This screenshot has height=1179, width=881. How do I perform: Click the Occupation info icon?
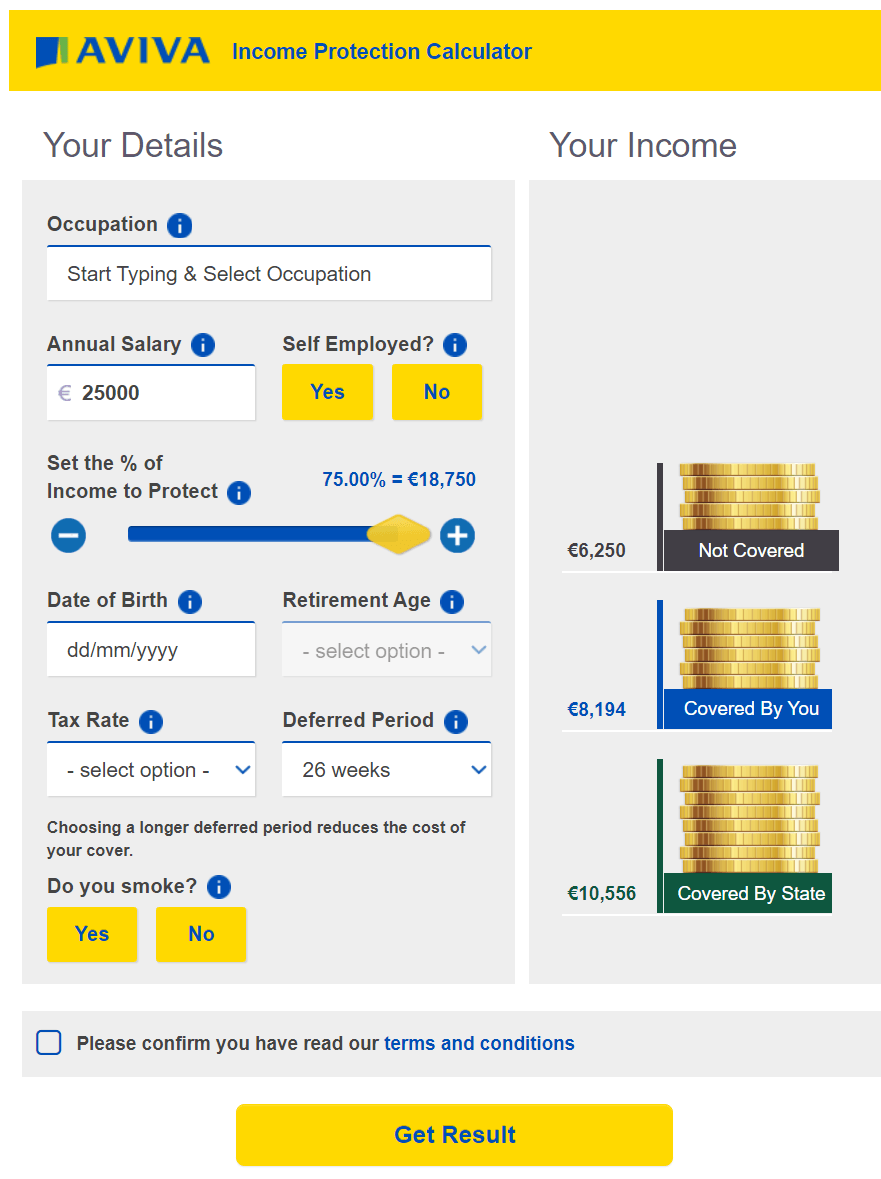click(x=180, y=225)
